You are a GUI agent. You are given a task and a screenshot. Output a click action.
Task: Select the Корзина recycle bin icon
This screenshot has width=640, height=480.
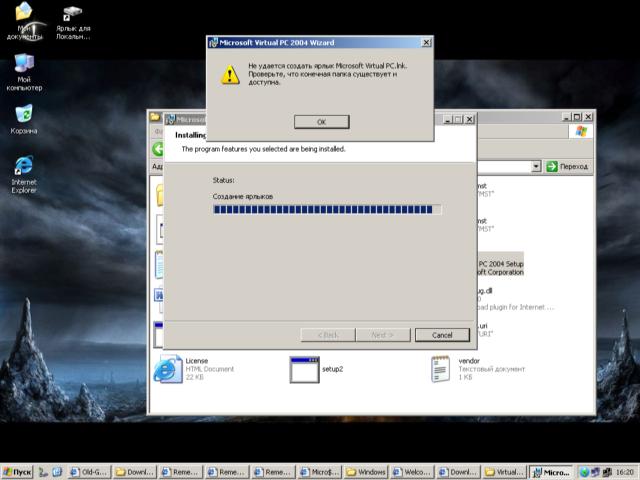pyautogui.click(x=24, y=119)
